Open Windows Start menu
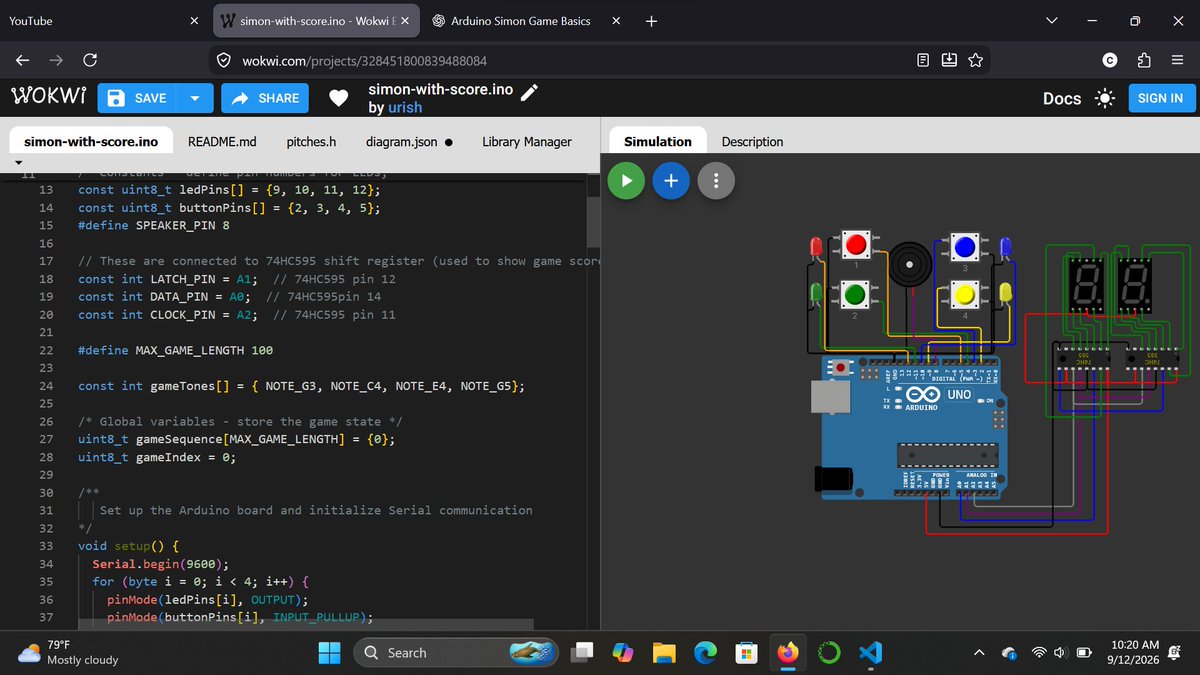The height and width of the screenshot is (675, 1200). pyautogui.click(x=329, y=653)
